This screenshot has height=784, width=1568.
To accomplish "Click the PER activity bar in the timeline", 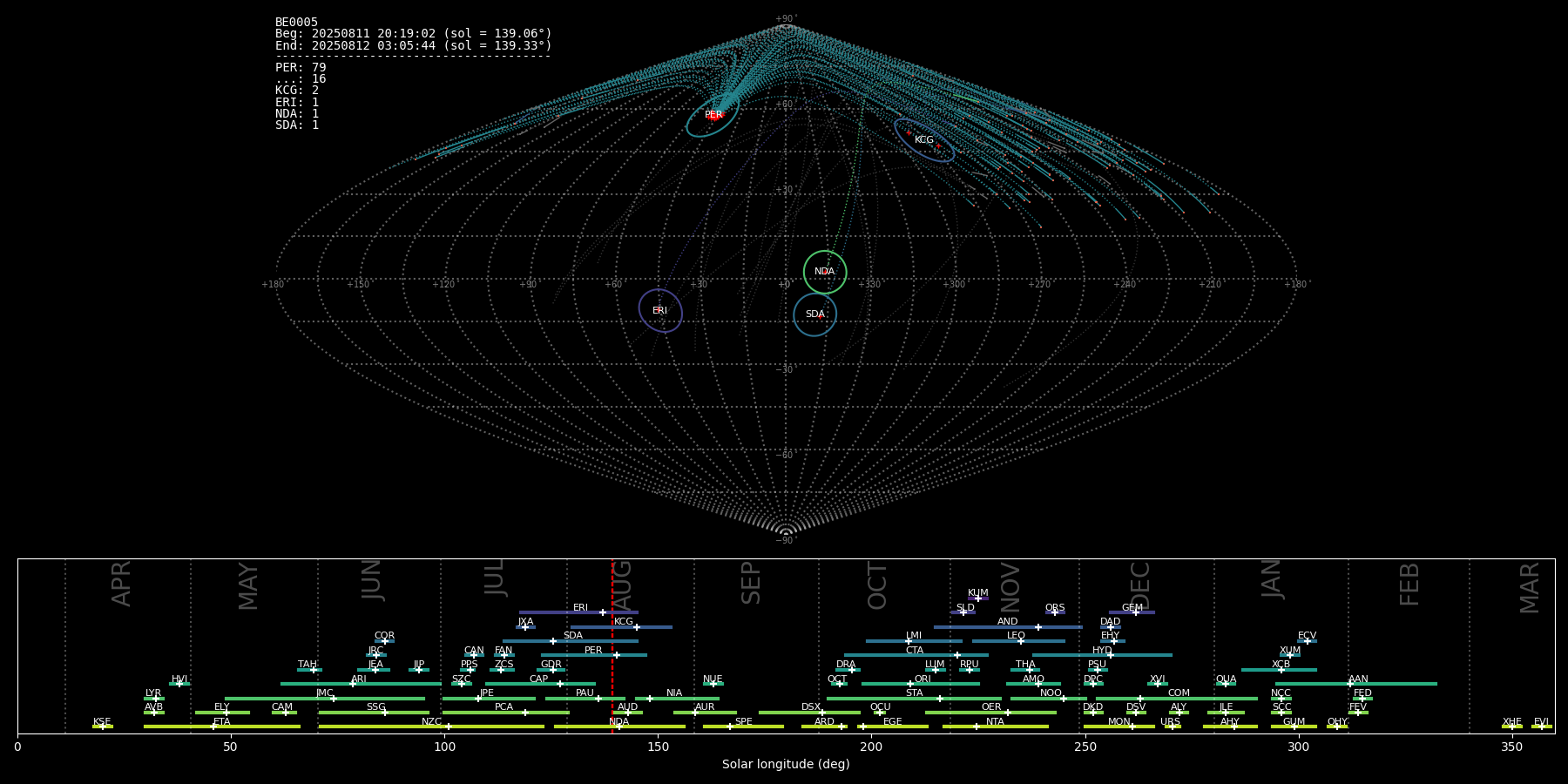I will coord(594,655).
